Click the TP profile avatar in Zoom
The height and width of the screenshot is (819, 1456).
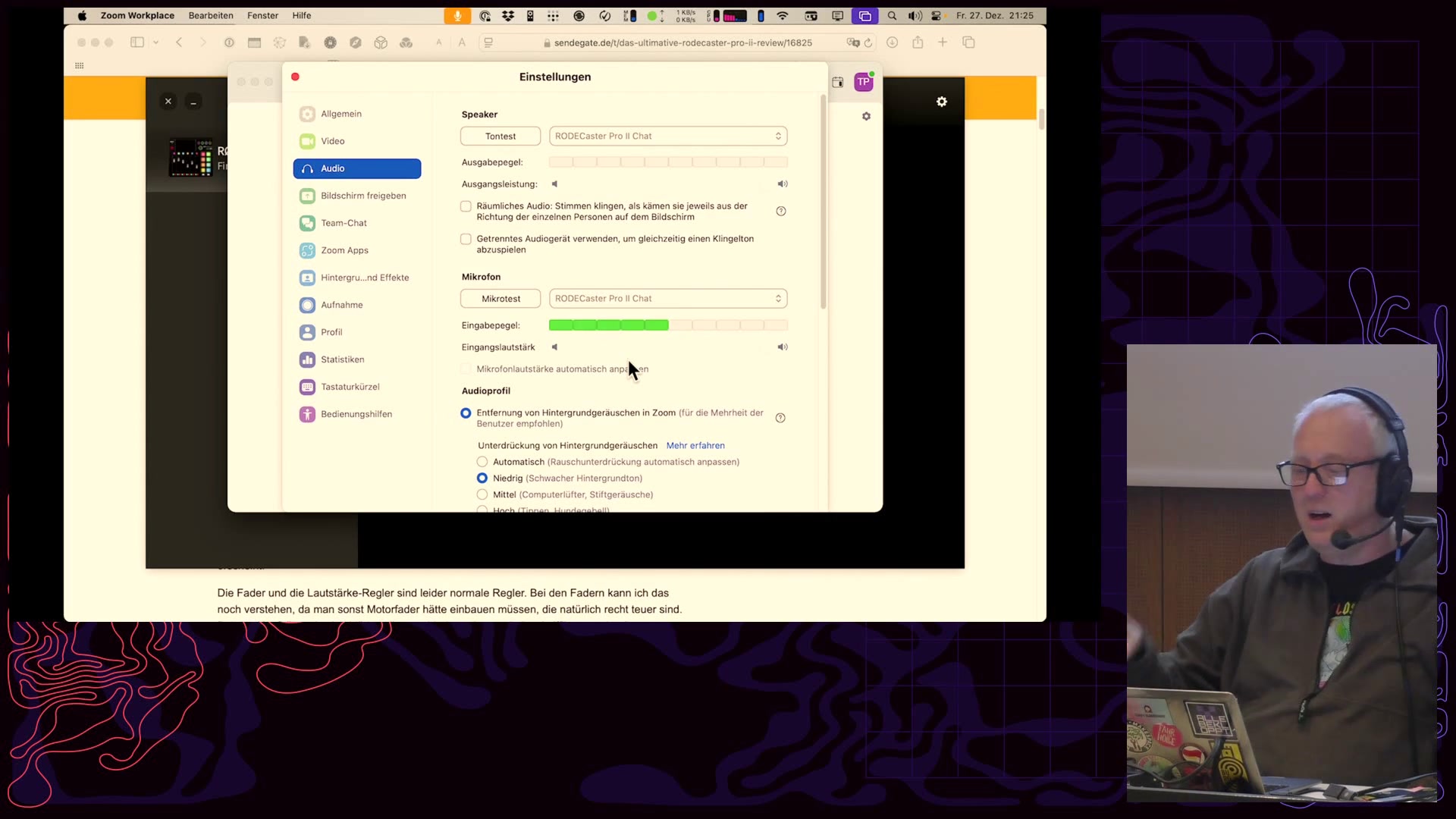point(864,82)
